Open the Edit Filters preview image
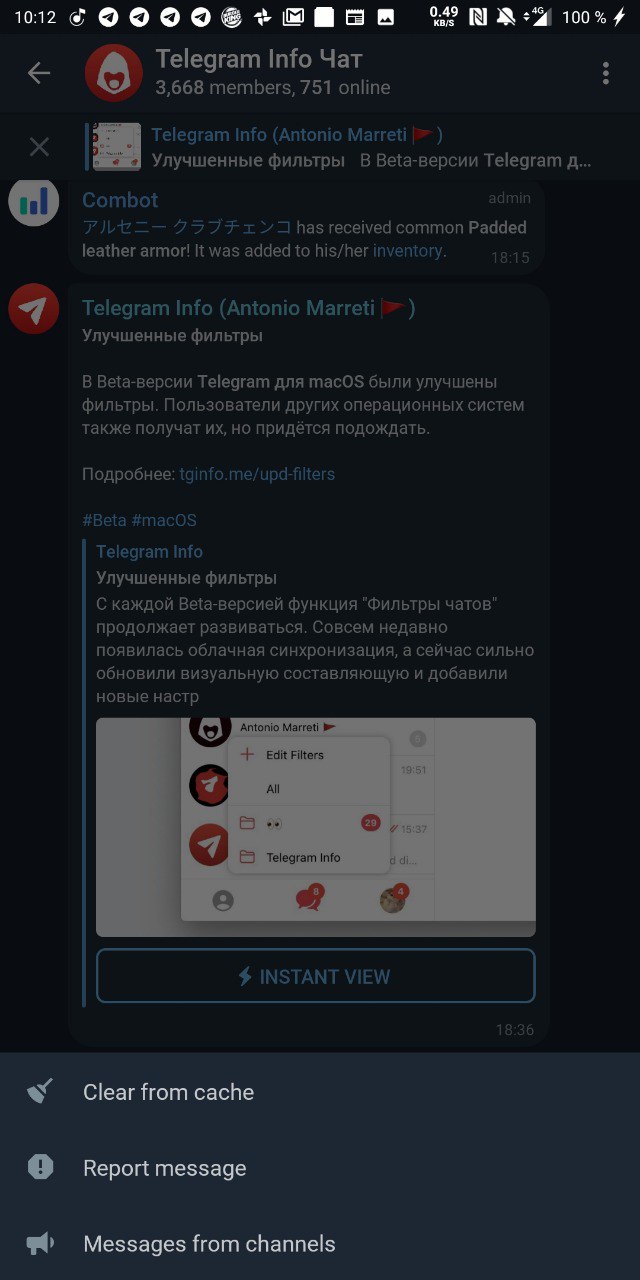 316,827
